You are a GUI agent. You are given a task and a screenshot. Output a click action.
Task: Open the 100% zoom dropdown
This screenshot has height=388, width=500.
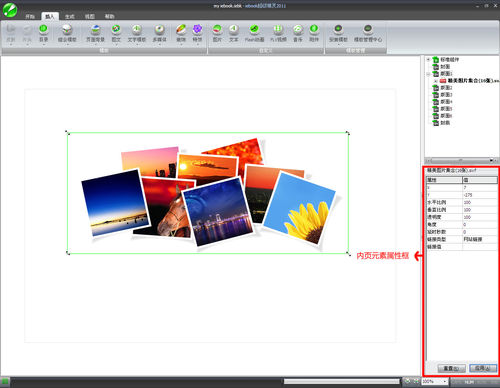click(x=444, y=381)
